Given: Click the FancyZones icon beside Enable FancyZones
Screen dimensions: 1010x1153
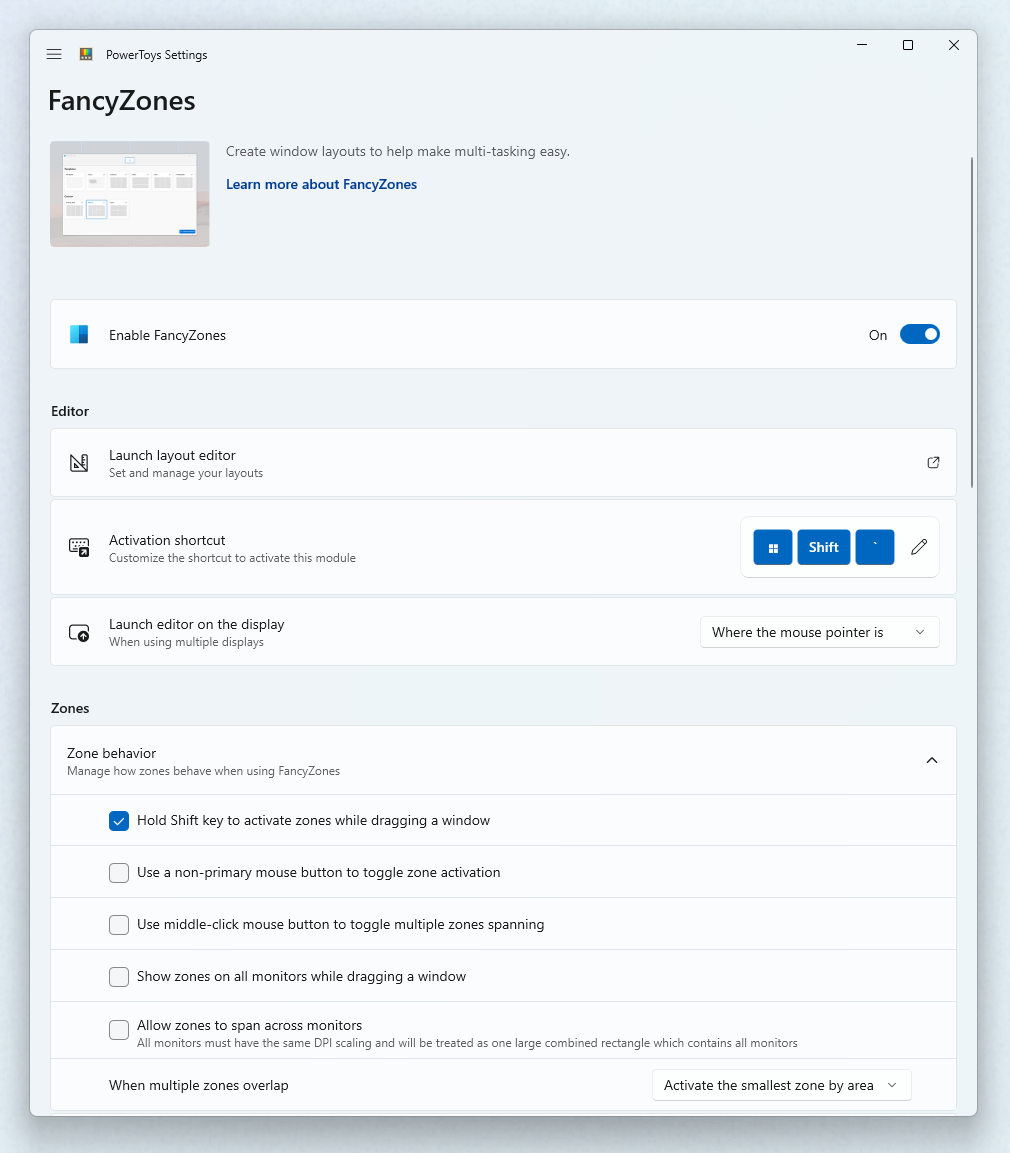Looking at the screenshot, I should tap(78, 334).
